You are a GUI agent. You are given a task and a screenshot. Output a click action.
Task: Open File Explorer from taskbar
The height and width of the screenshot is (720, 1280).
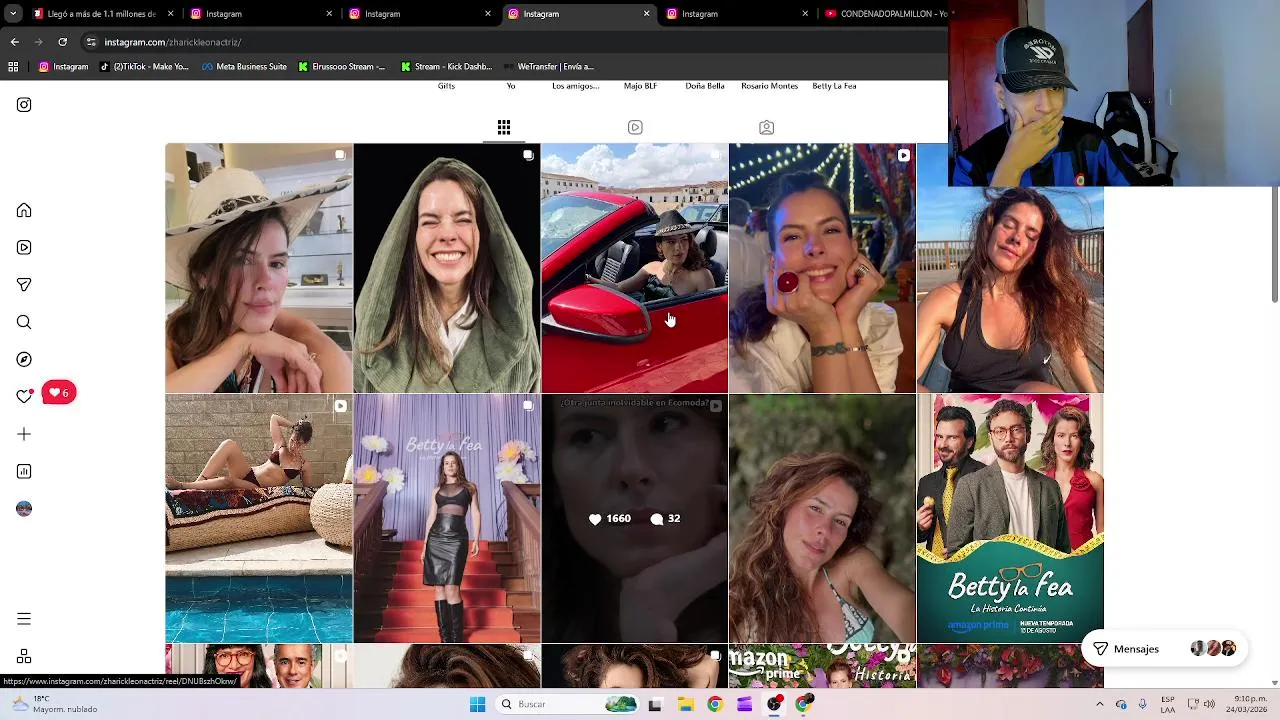coord(685,704)
